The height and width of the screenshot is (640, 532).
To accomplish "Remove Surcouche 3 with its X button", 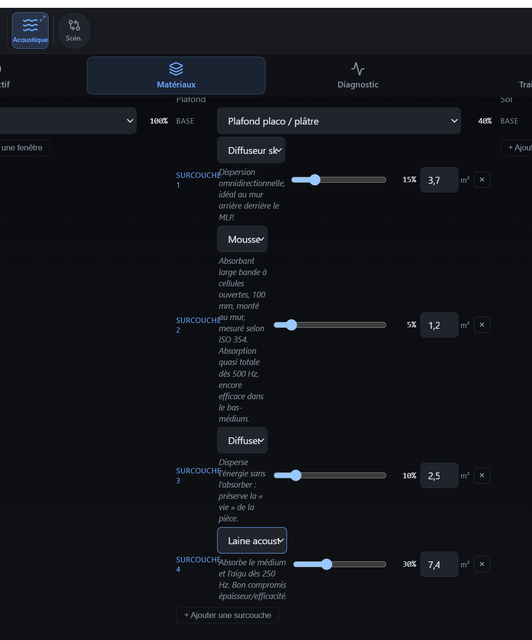I will point(482,475).
